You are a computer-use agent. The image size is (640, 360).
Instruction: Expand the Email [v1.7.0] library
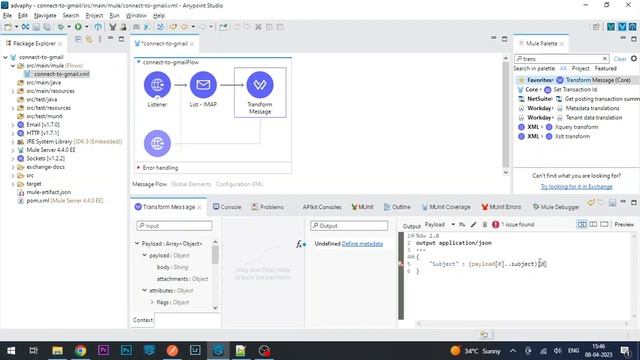[x=13, y=125]
